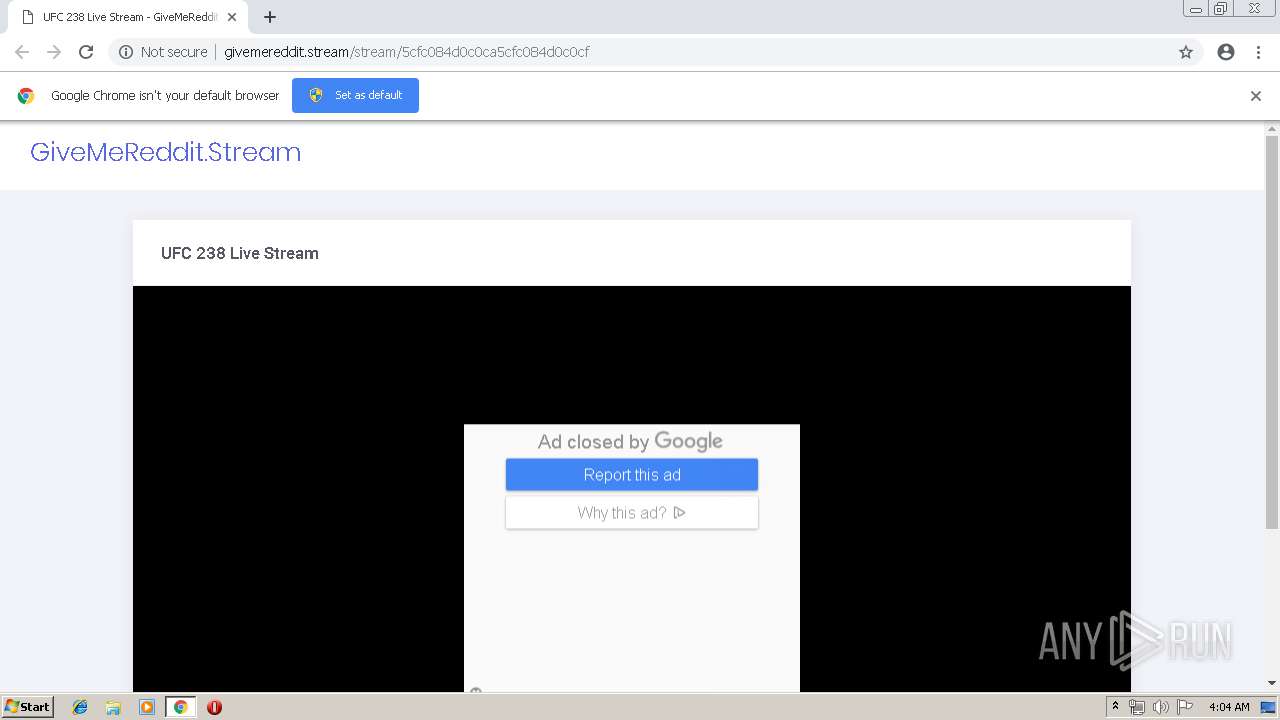Click Report this ad button
Screen dimensions: 1280x720
pyautogui.click(x=632, y=475)
